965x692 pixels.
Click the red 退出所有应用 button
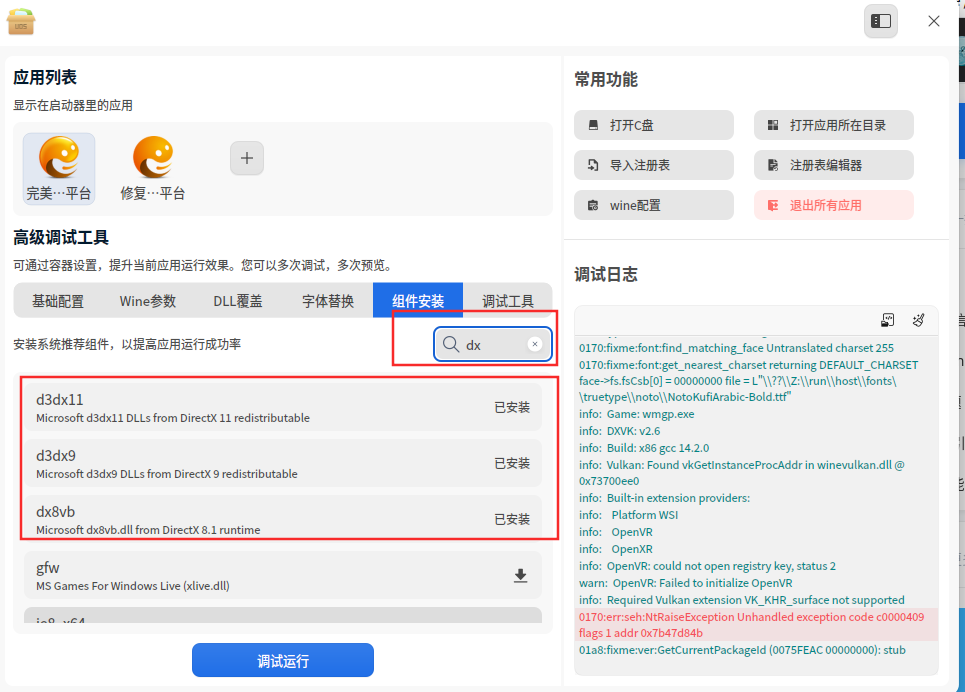[x=833, y=205]
